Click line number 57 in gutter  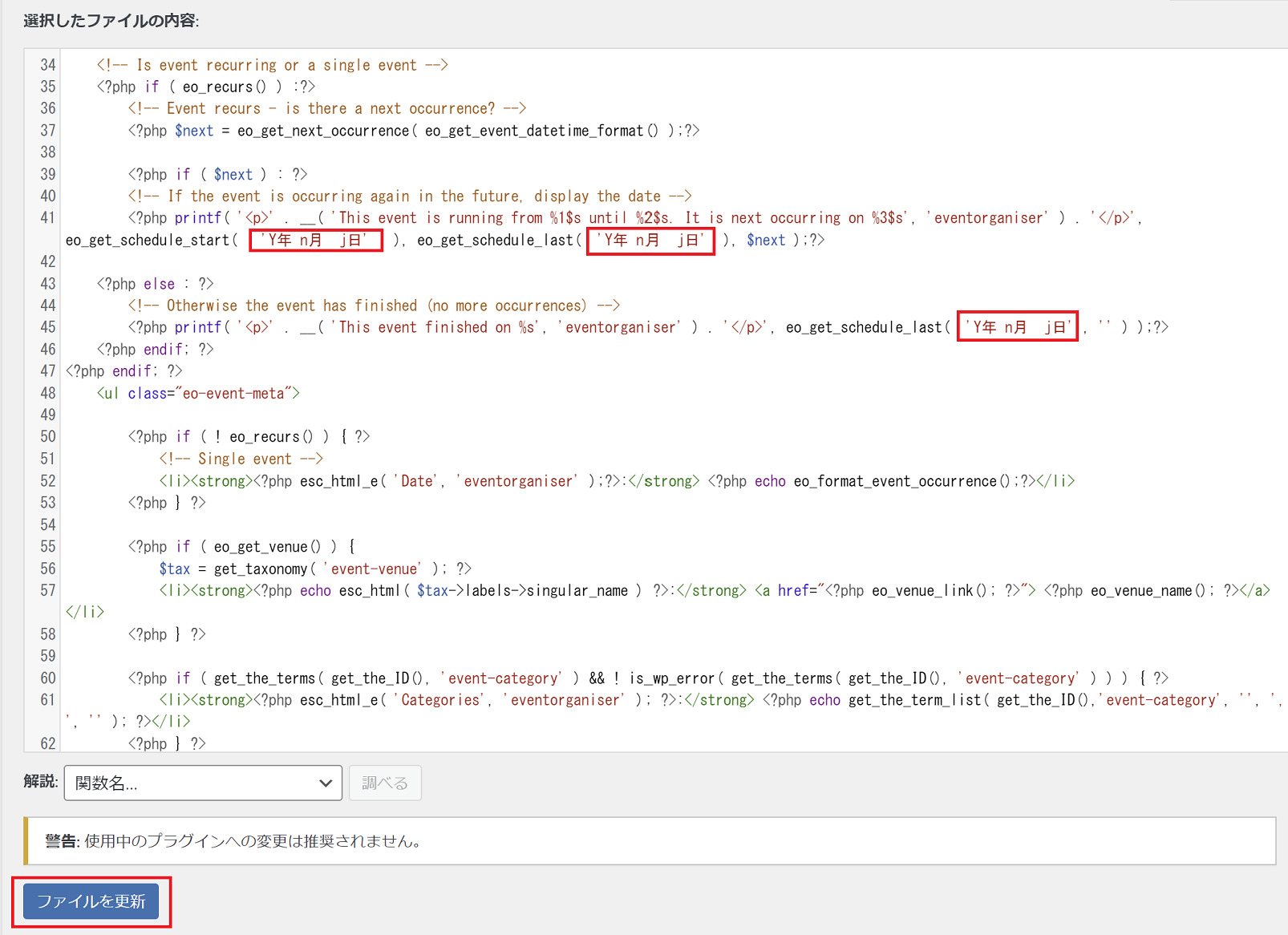[48, 590]
